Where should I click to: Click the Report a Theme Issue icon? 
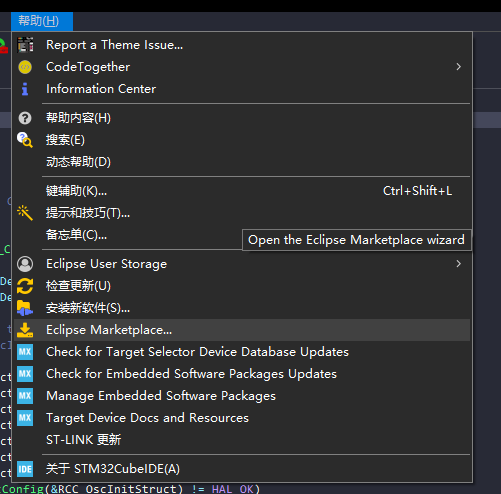coord(25,45)
